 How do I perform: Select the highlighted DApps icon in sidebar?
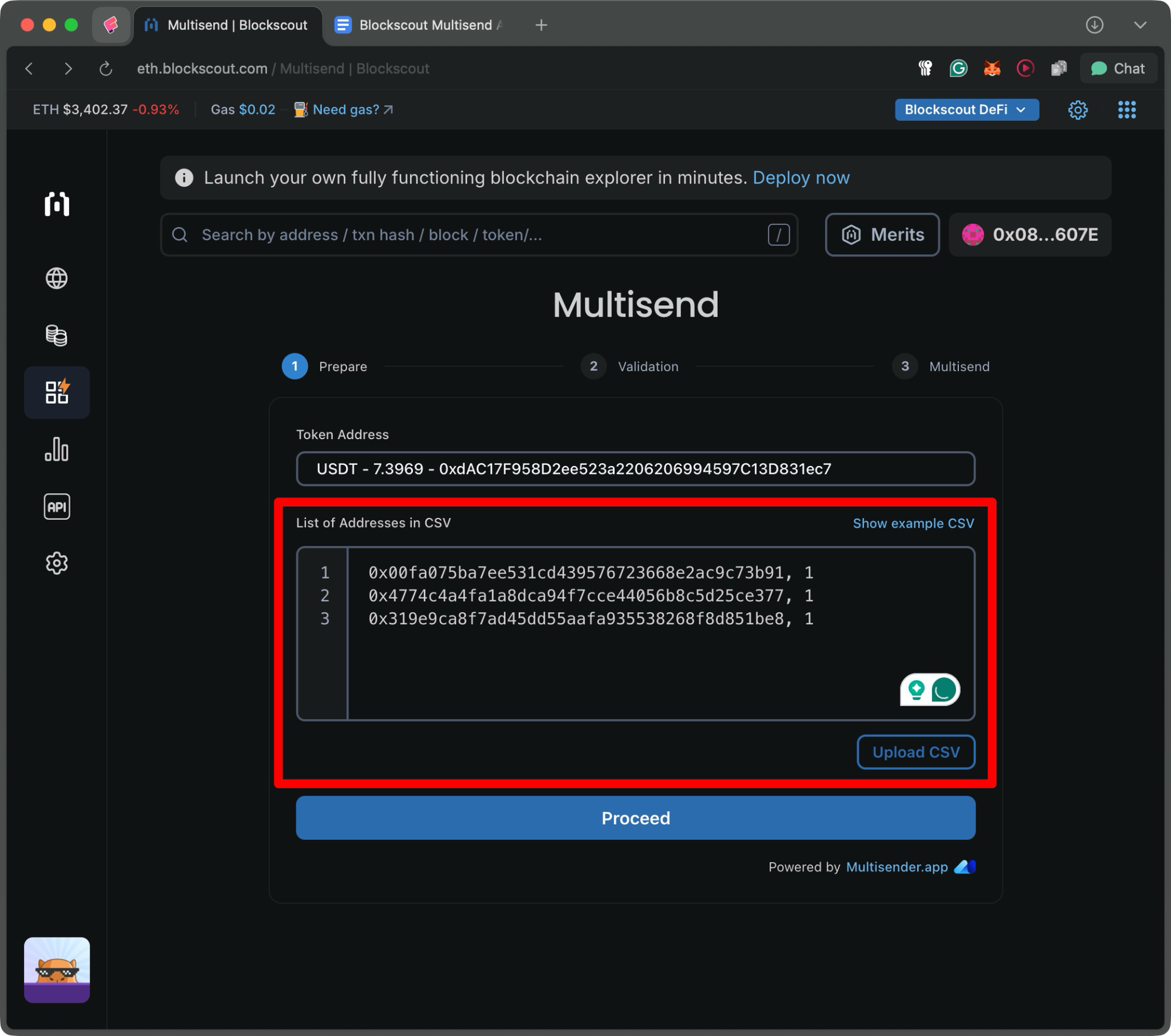click(56, 392)
